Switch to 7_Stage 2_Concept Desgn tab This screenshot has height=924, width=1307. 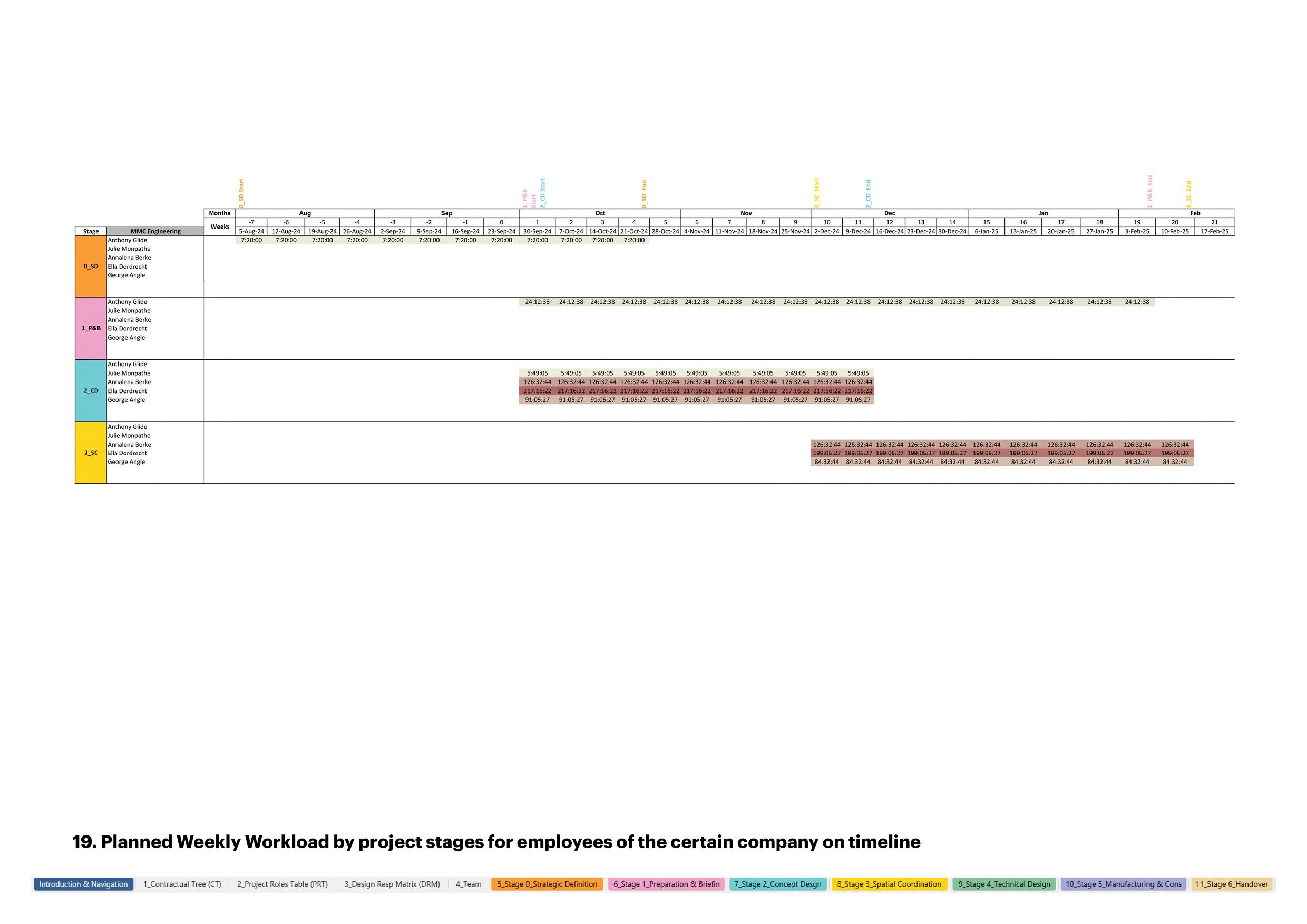pos(777,884)
